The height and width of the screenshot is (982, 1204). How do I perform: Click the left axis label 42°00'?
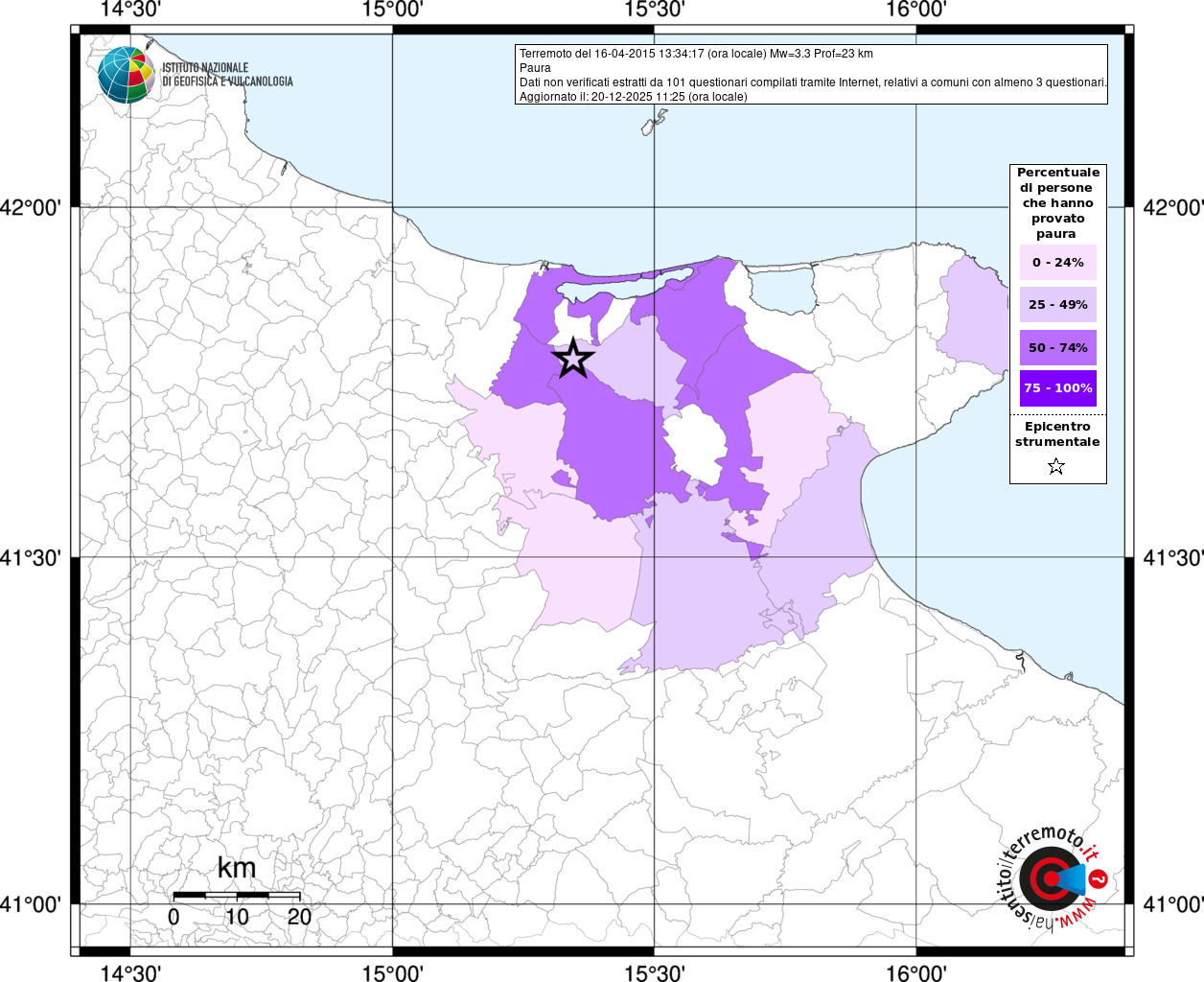pos(31,207)
